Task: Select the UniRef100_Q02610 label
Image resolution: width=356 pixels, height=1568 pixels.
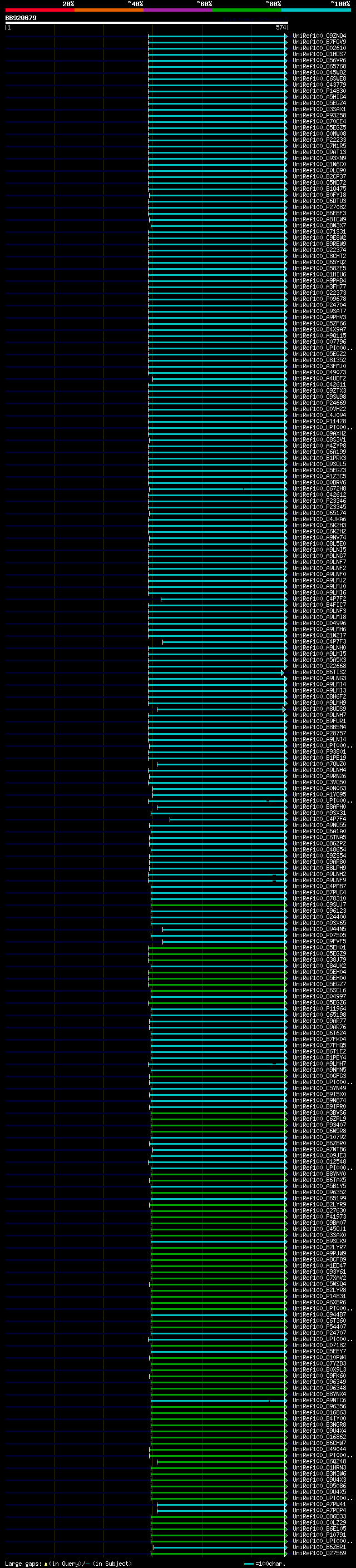Action: pos(319,48)
